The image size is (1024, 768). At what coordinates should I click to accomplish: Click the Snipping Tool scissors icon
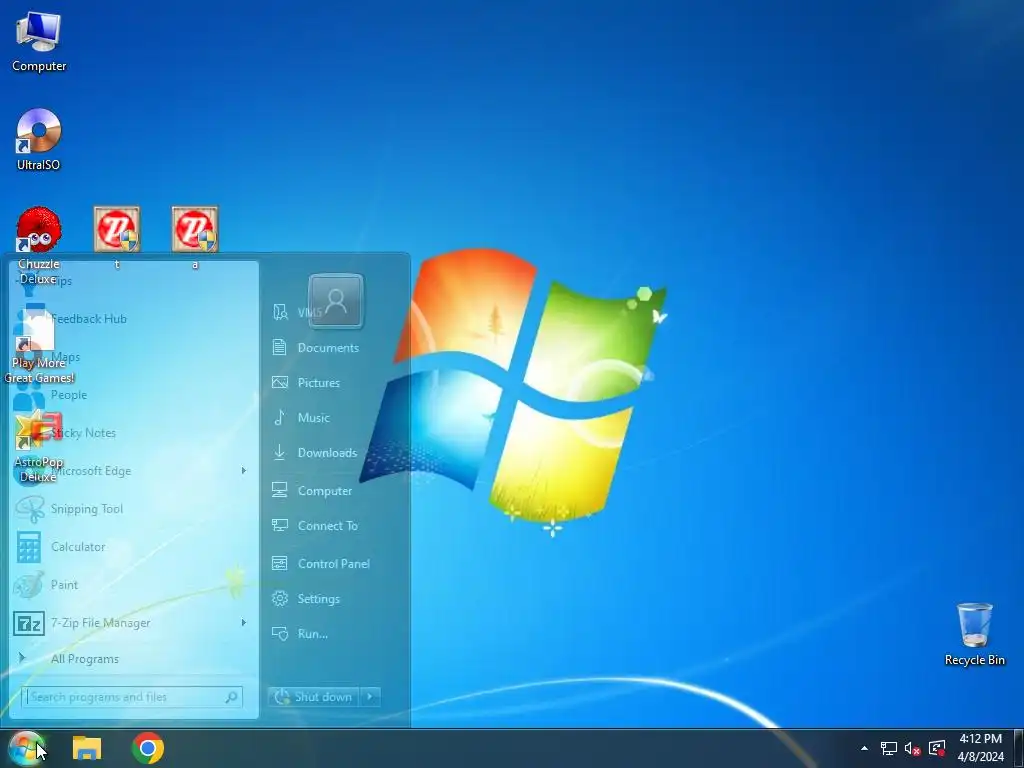29,509
